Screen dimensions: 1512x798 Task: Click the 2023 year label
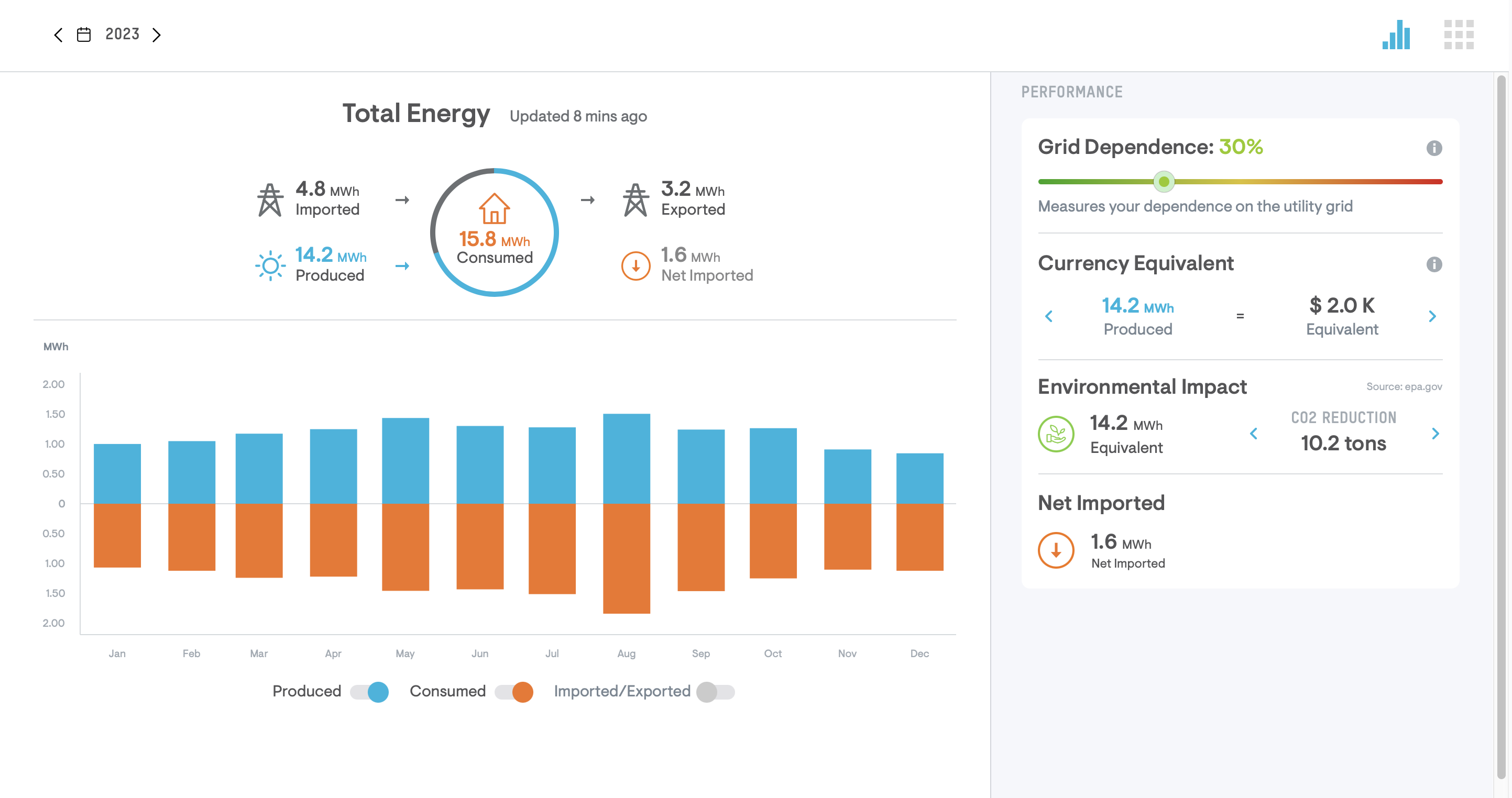click(x=122, y=34)
